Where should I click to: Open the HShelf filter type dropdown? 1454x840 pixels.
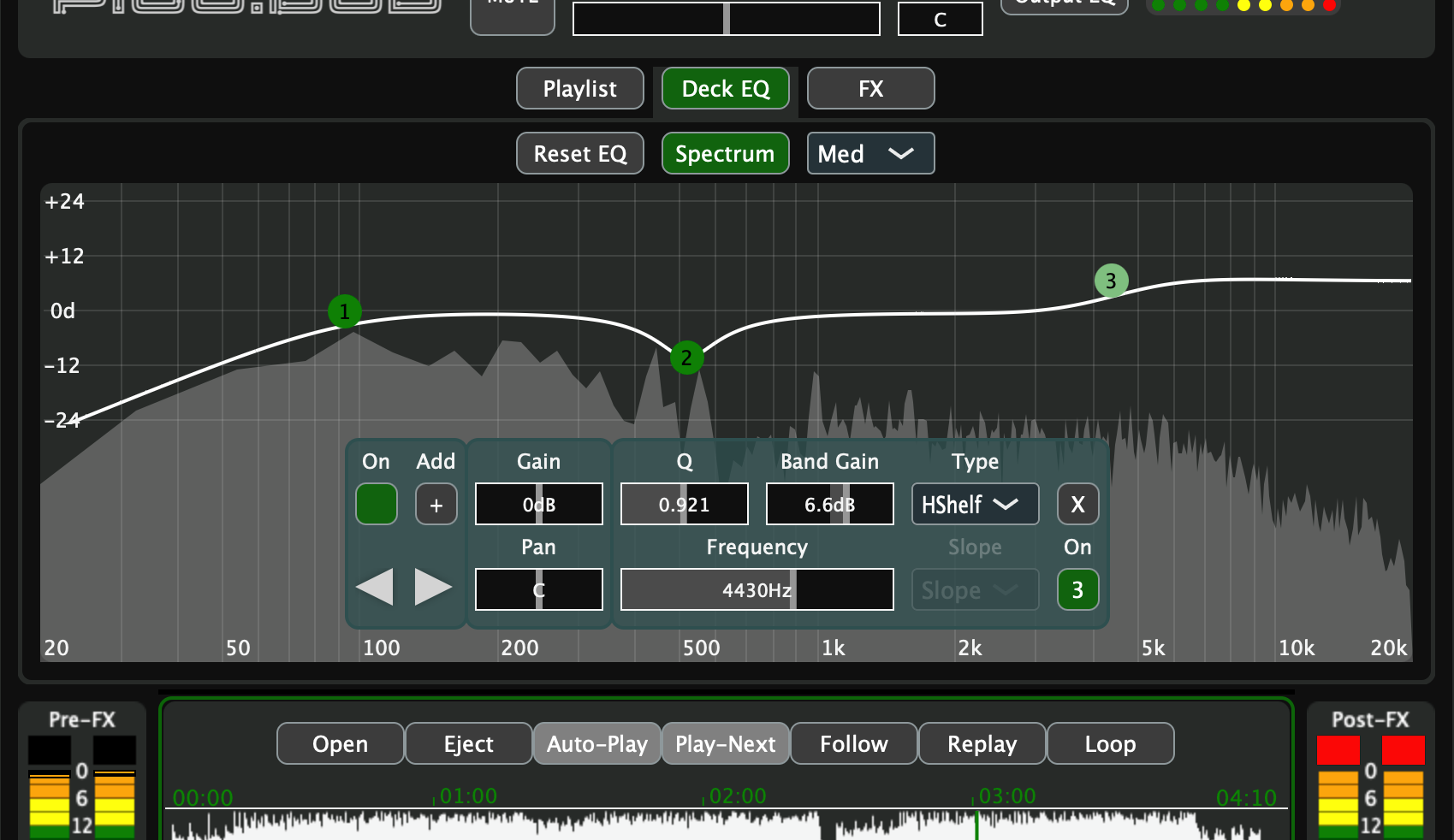pyautogui.click(x=976, y=504)
